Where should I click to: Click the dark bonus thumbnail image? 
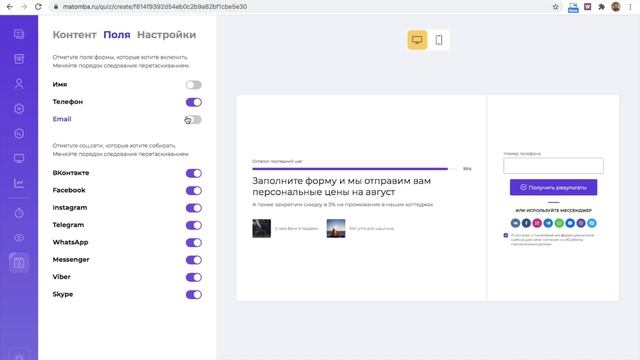coord(262,229)
